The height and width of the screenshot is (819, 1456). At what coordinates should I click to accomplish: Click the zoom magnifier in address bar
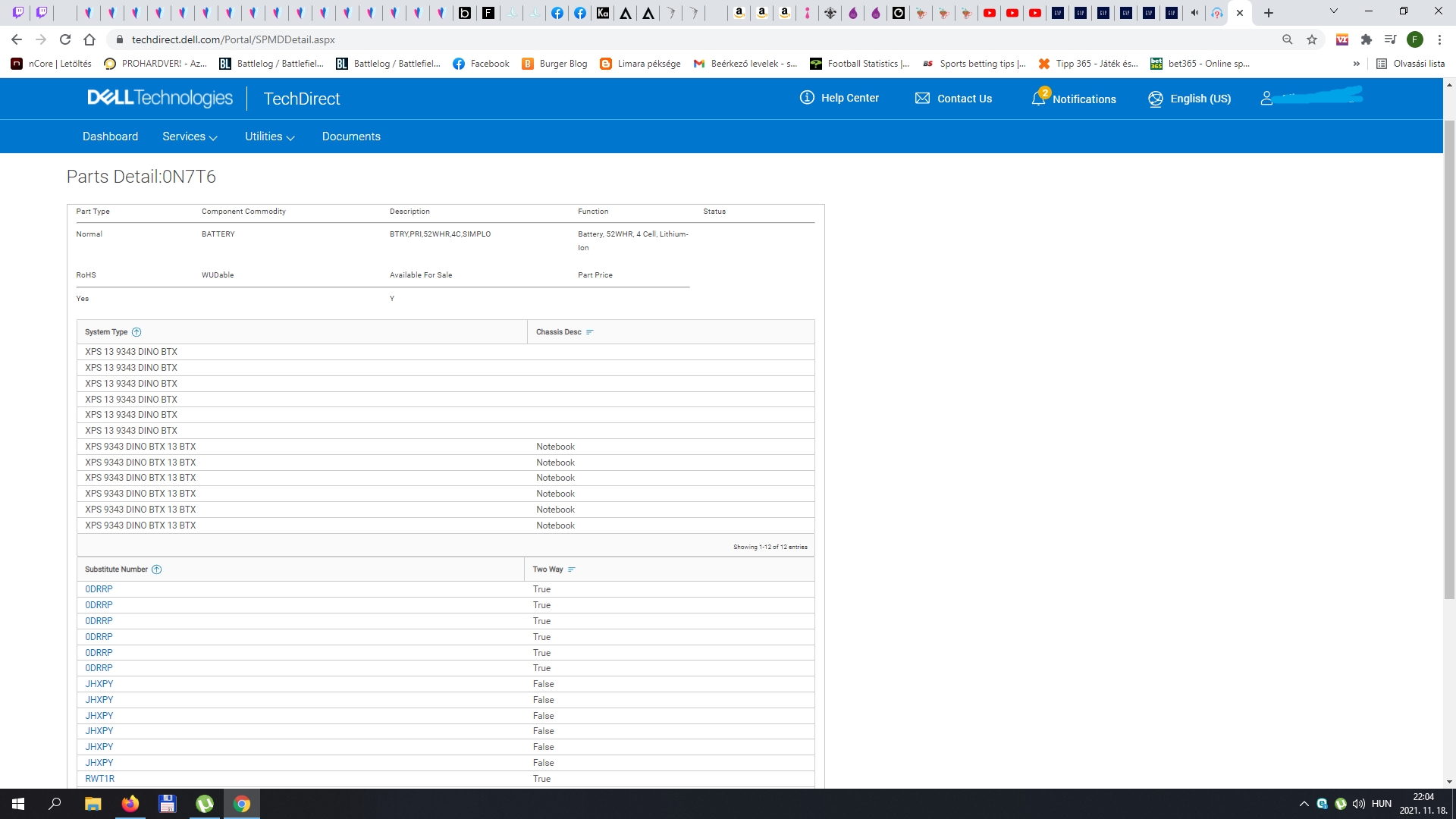coord(1288,39)
